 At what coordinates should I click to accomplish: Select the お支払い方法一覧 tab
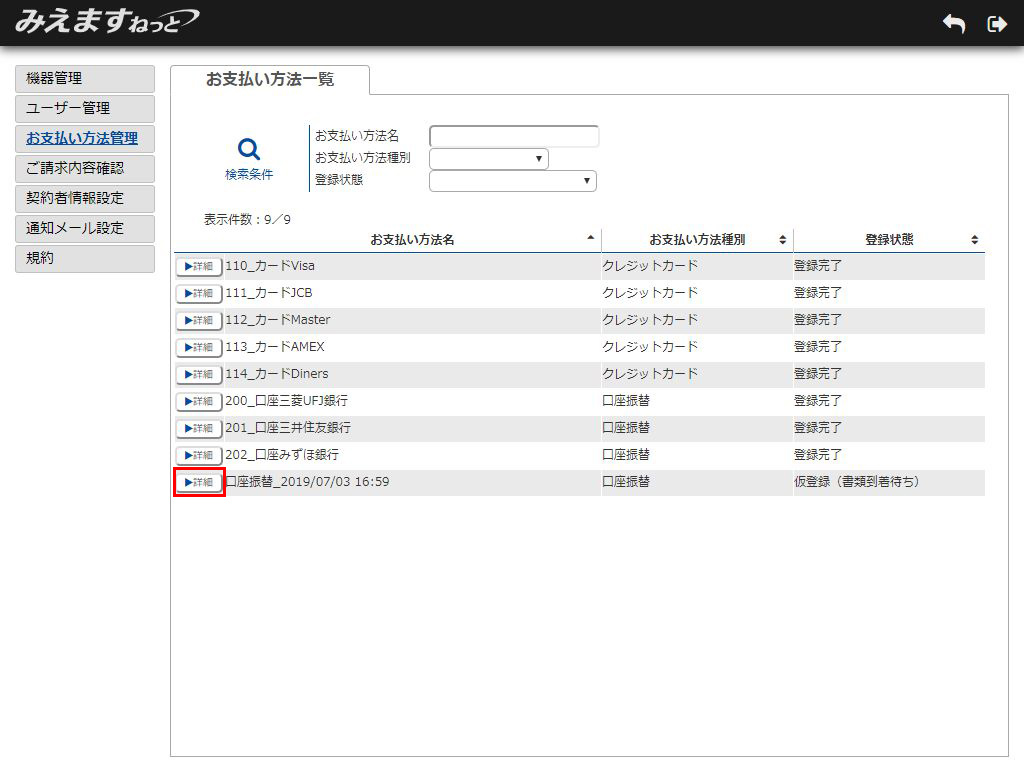click(x=270, y=80)
